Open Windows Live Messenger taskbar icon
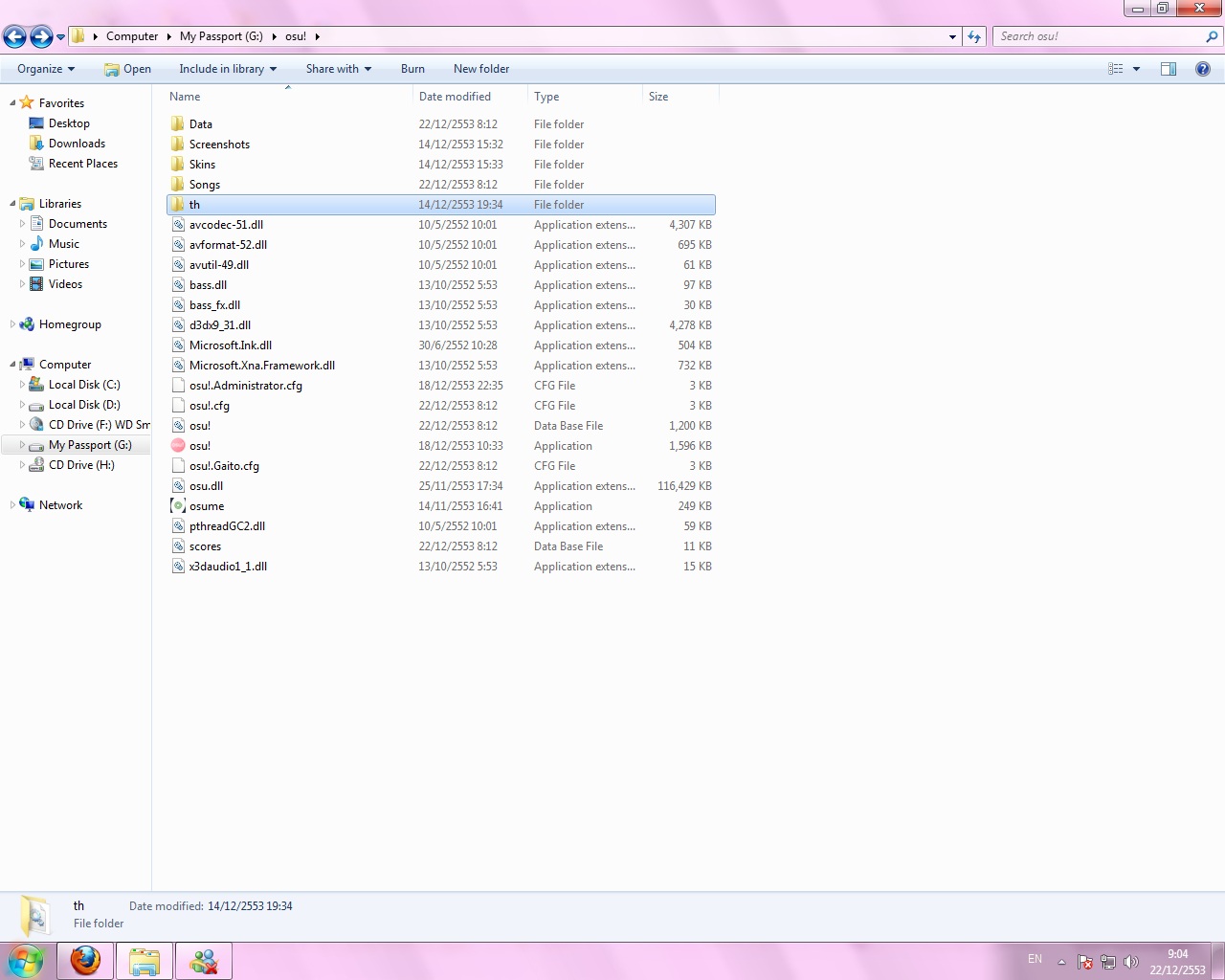Screen dimensions: 1225x980 (x=204, y=961)
